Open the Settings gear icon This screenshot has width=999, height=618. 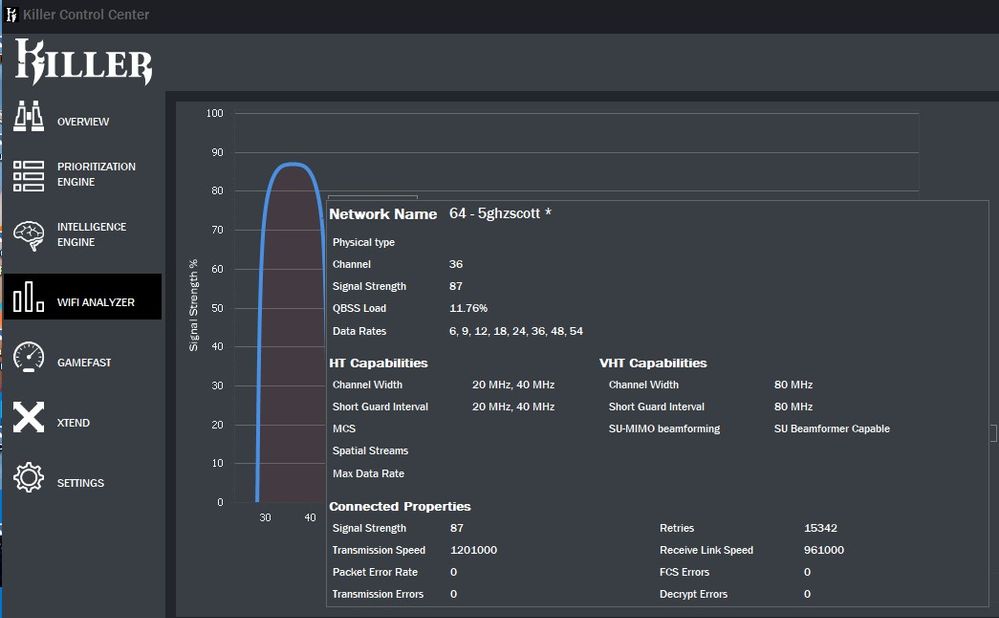point(29,478)
